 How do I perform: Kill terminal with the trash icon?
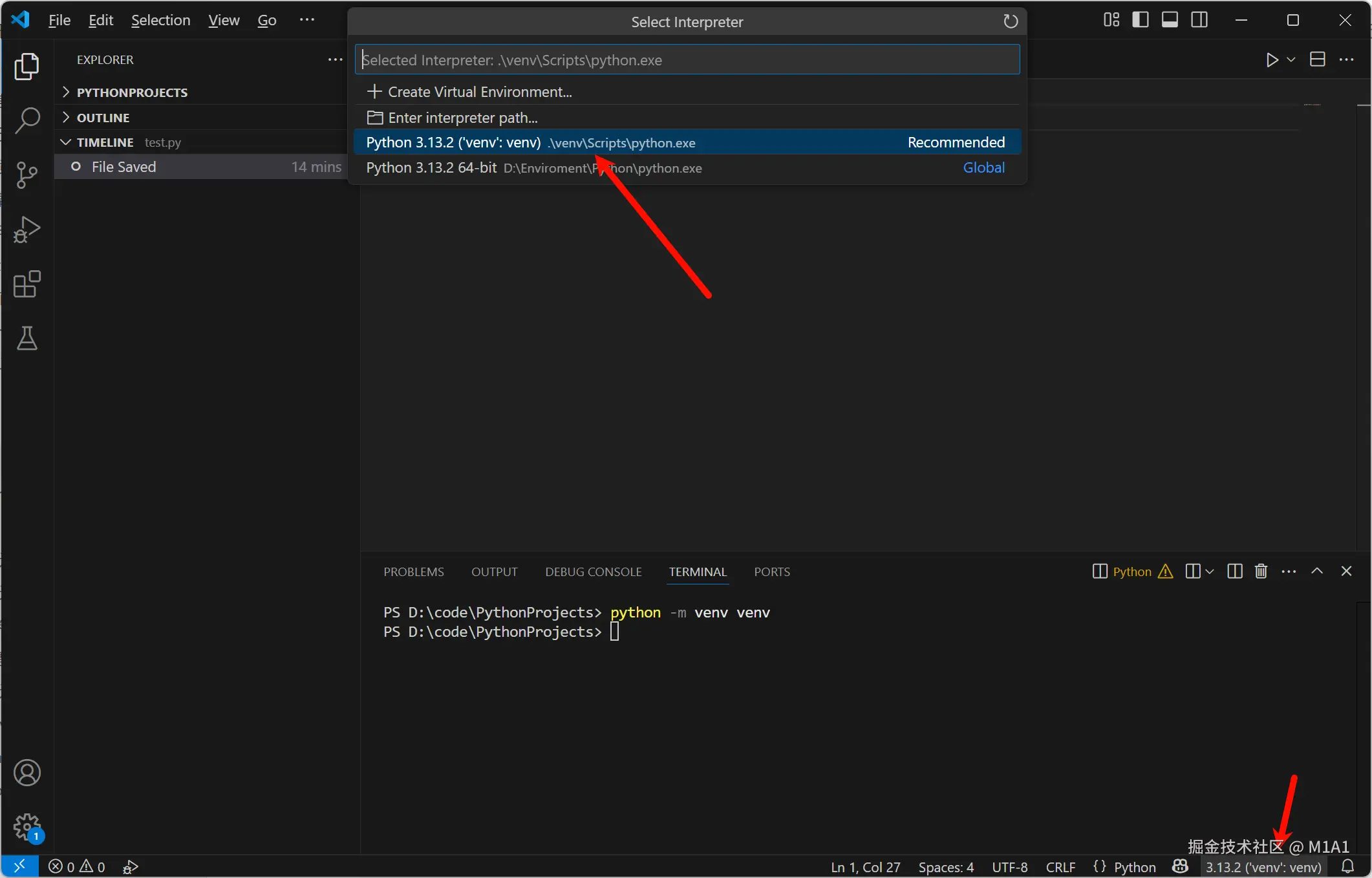[1261, 572]
